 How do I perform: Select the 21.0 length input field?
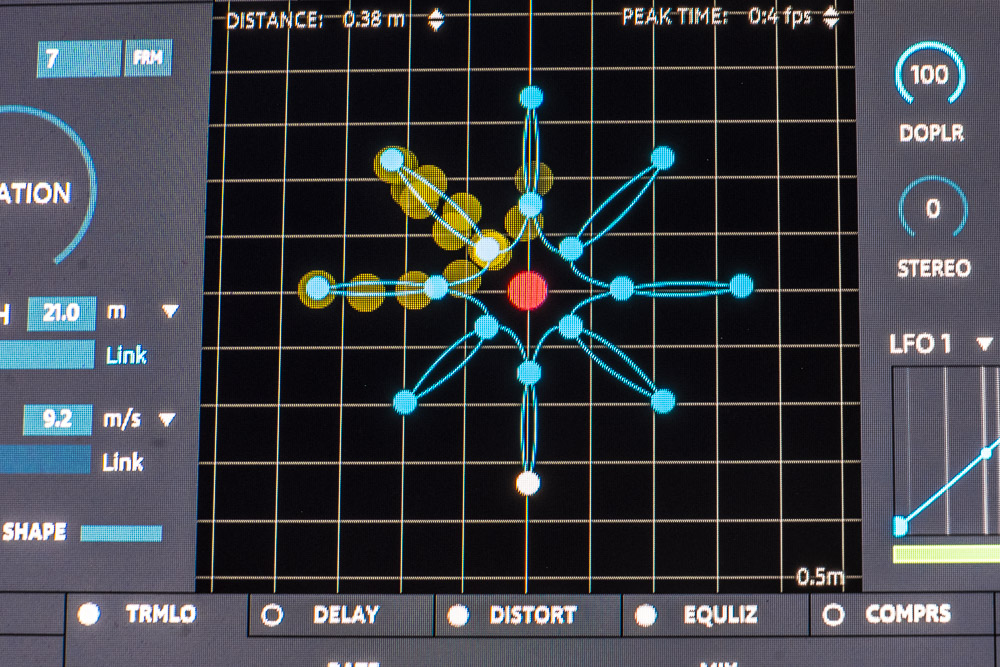61,313
